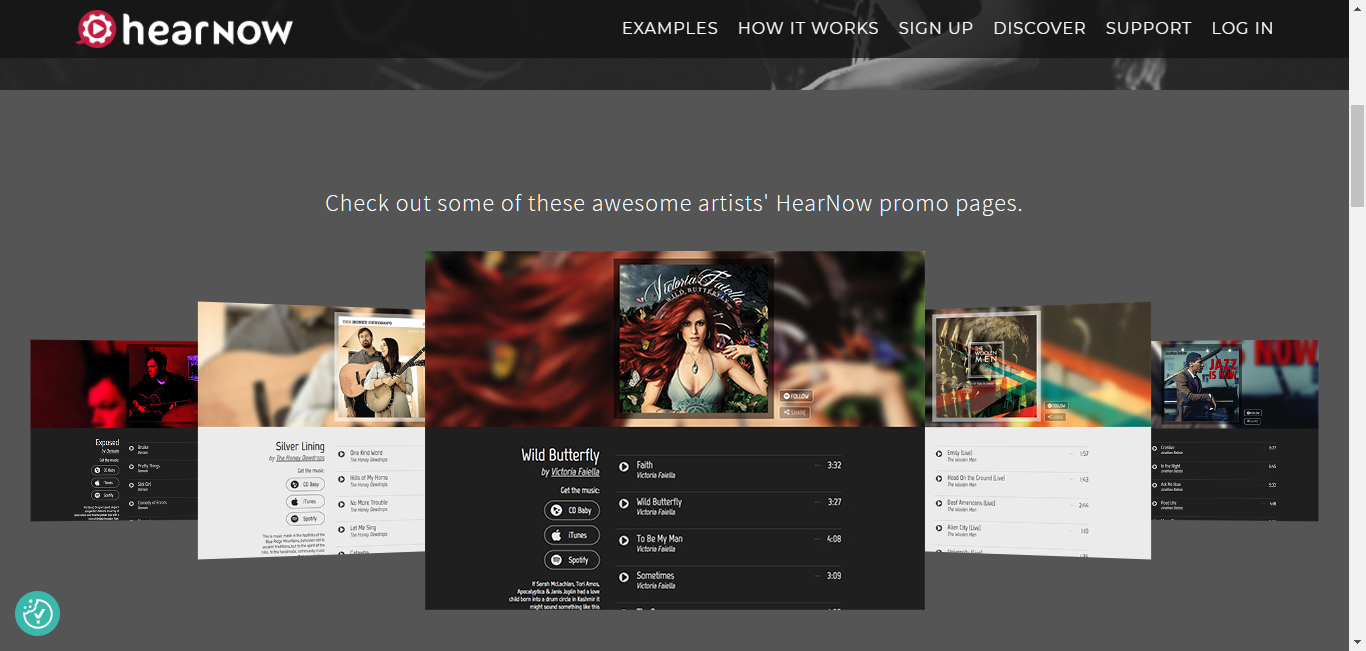The width and height of the screenshot is (1366, 651).
Task: Click the promo pages headline text
Action: coord(674,203)
